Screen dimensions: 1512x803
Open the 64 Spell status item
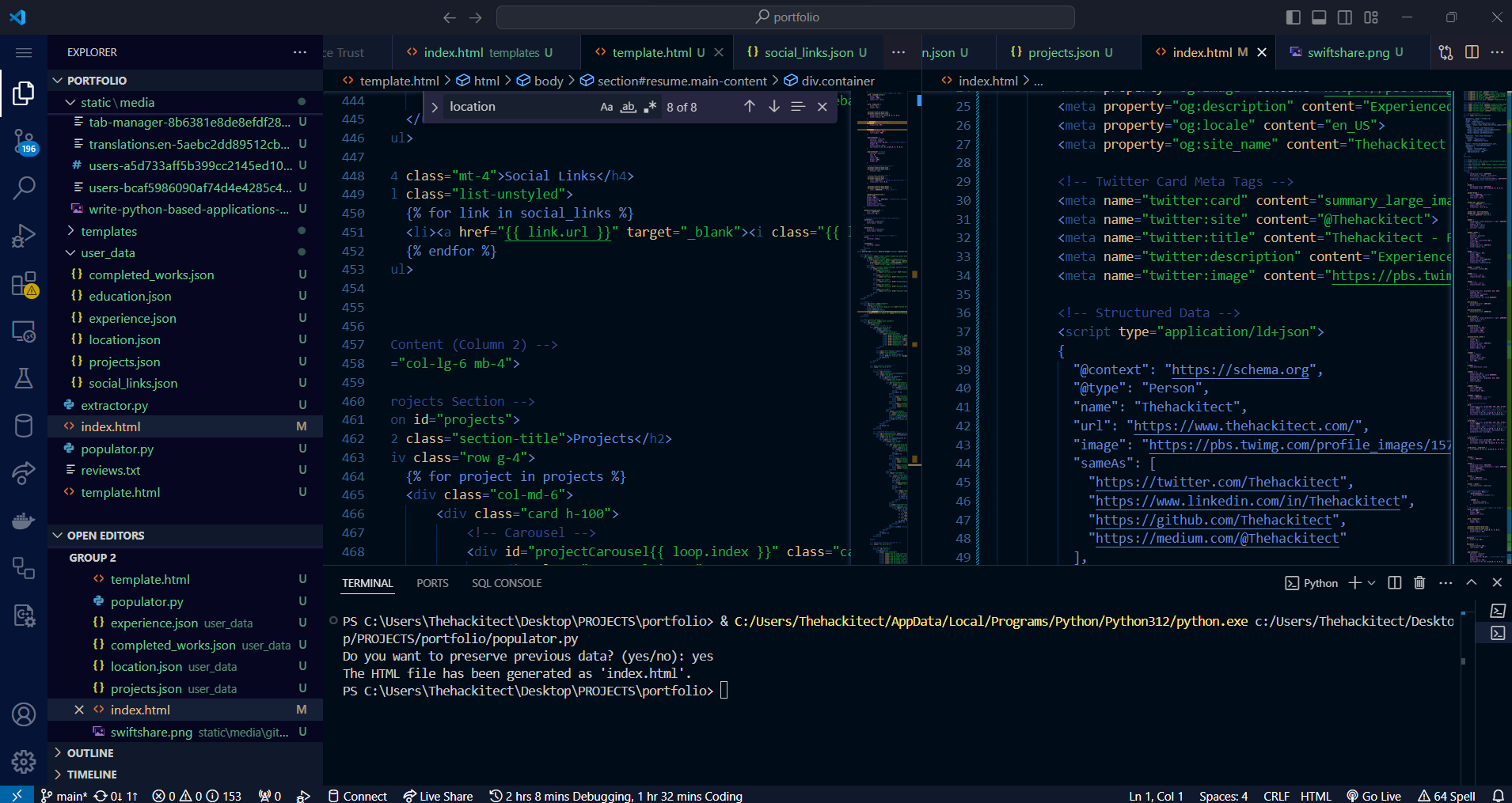pyautogui.click(x=1446, y=795)
